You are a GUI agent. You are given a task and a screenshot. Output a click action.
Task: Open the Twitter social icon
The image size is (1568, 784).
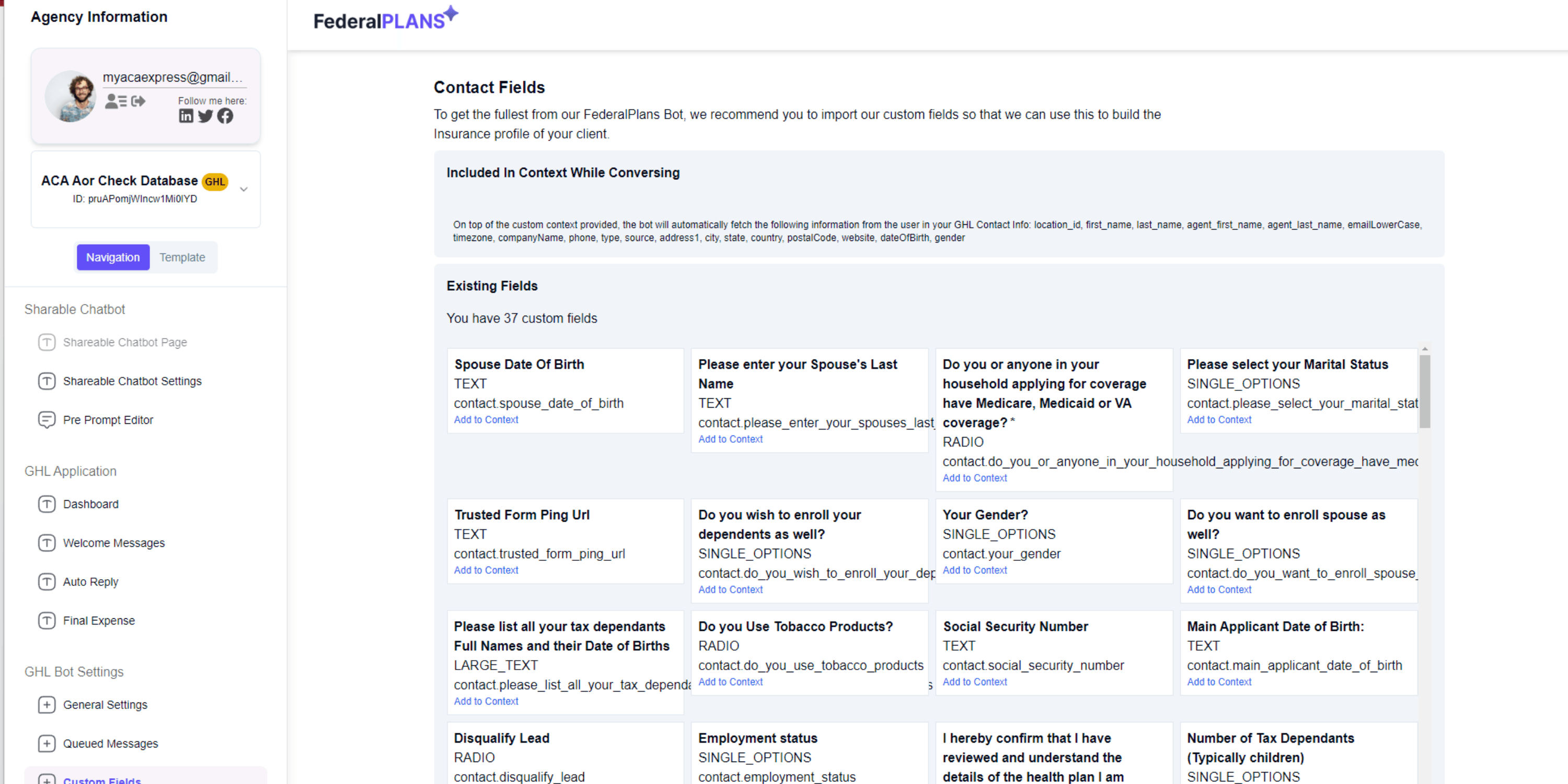206,116
